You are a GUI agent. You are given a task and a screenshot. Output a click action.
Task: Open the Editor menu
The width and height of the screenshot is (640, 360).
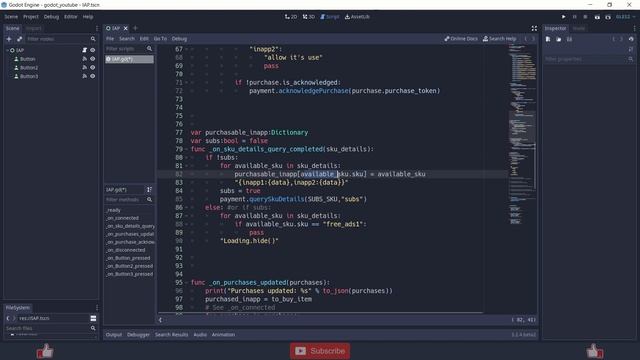[71, 17]
